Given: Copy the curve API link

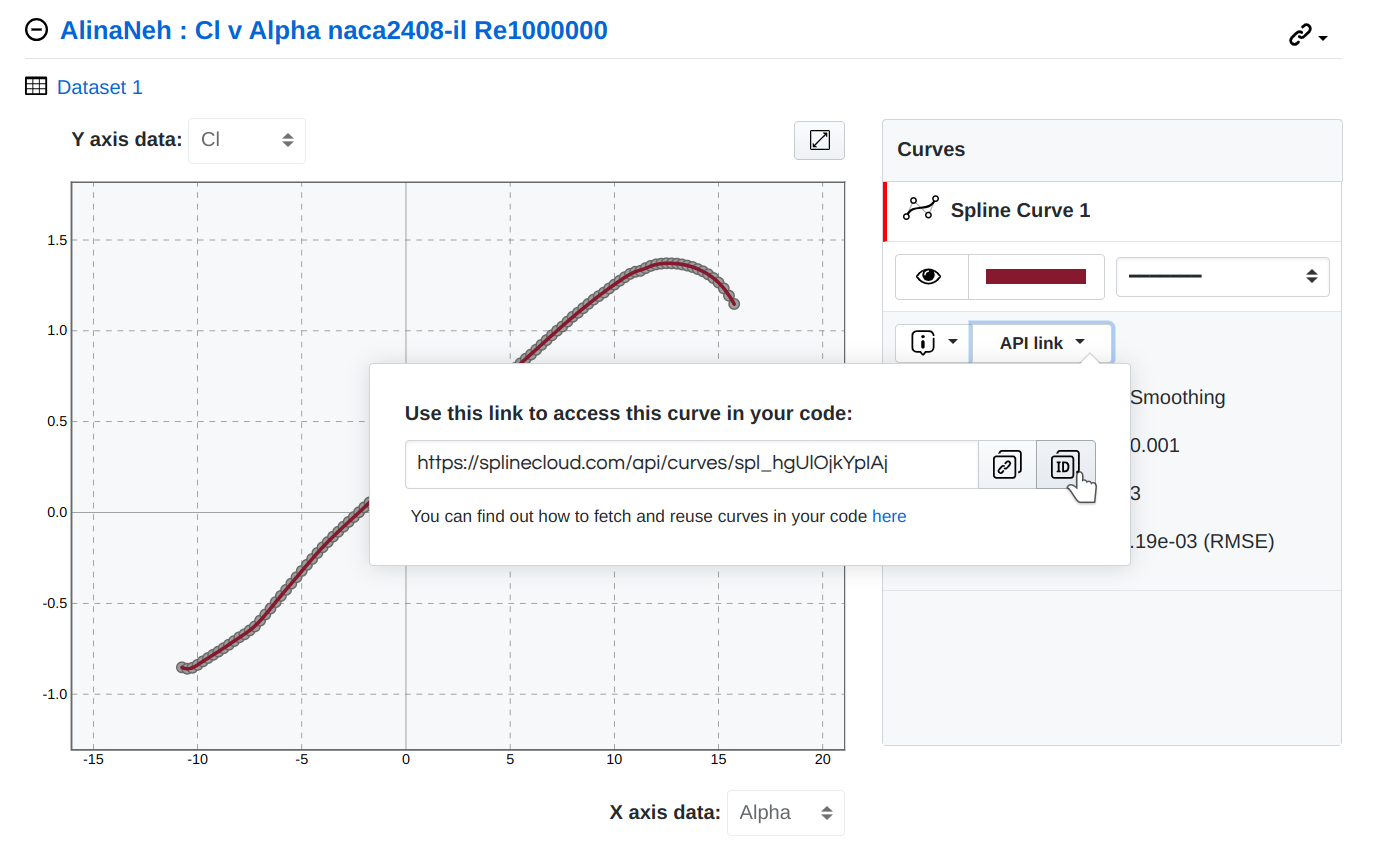Looking at the screenshot, I should point(1007,464).
